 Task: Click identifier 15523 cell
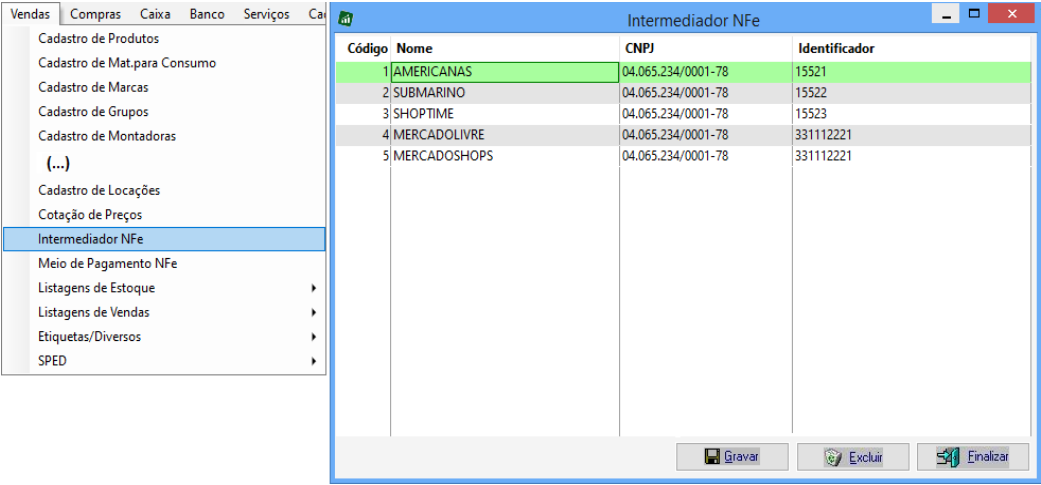(912, 114)
